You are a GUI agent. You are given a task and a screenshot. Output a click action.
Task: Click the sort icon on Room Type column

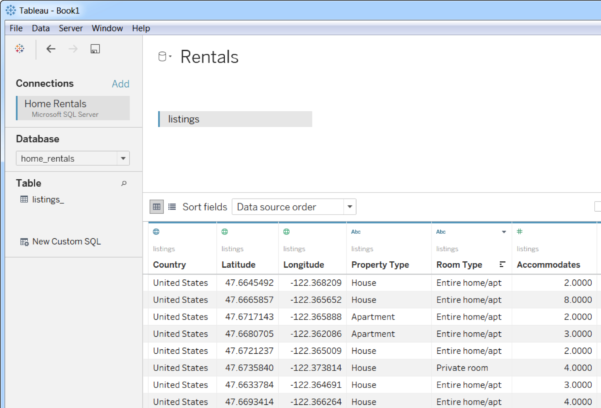click(501, 265)
